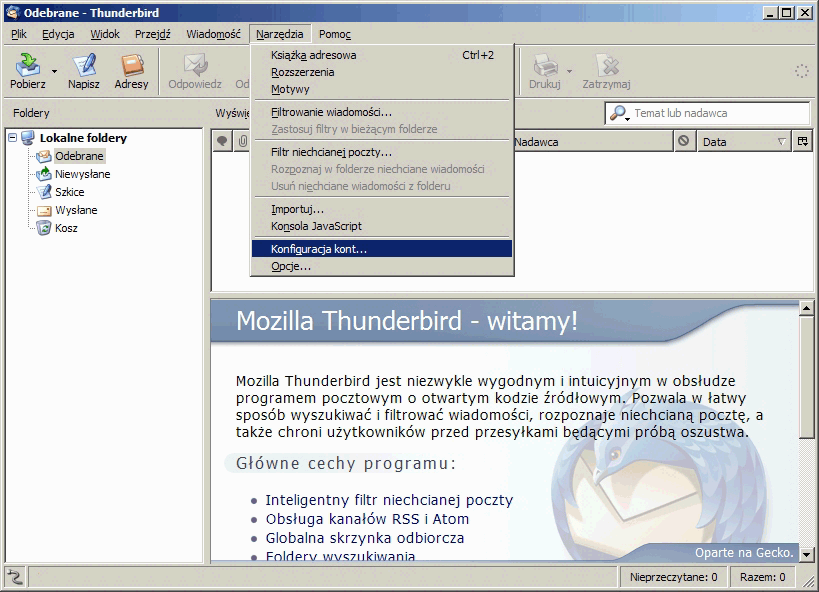Open the Obsługa kanałów RSS i Atom link
Screen dimensions: 819x592
point(367,519)
